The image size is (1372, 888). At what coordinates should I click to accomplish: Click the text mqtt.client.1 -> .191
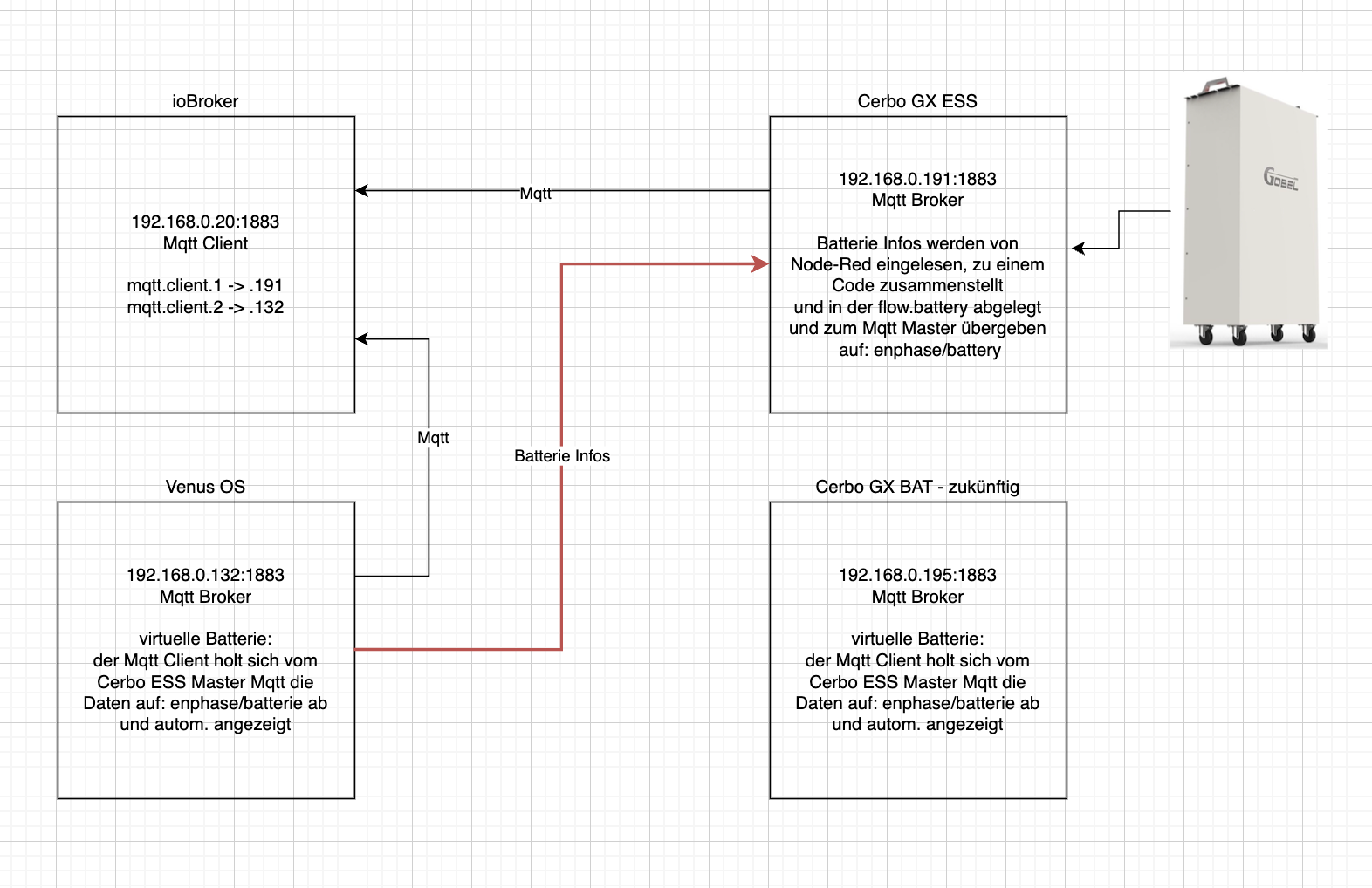click(205, 285)
